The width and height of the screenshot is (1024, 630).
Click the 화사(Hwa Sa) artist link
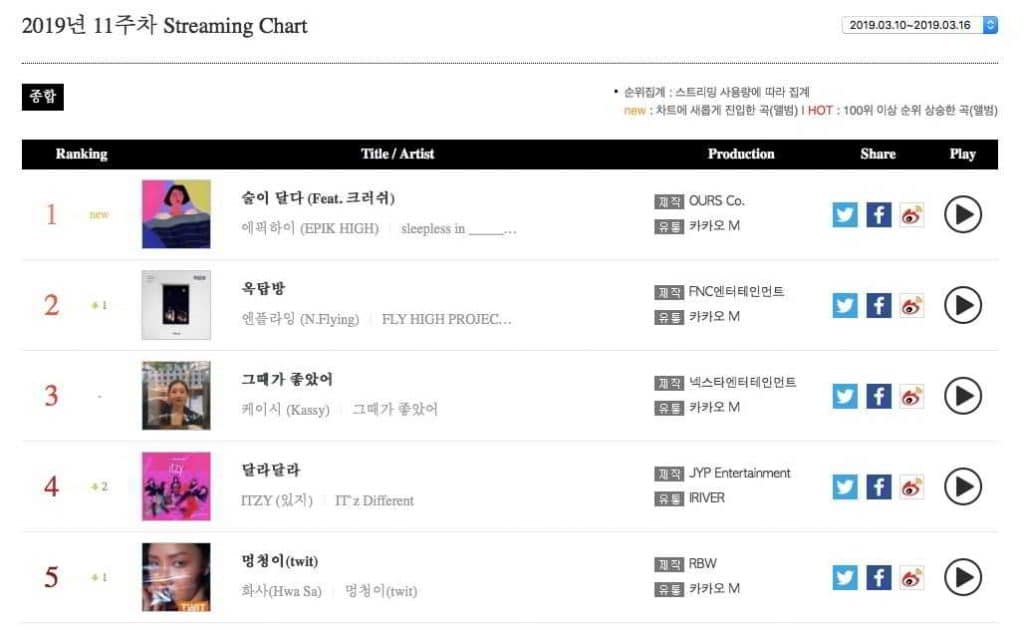click(x=282, y=590)
